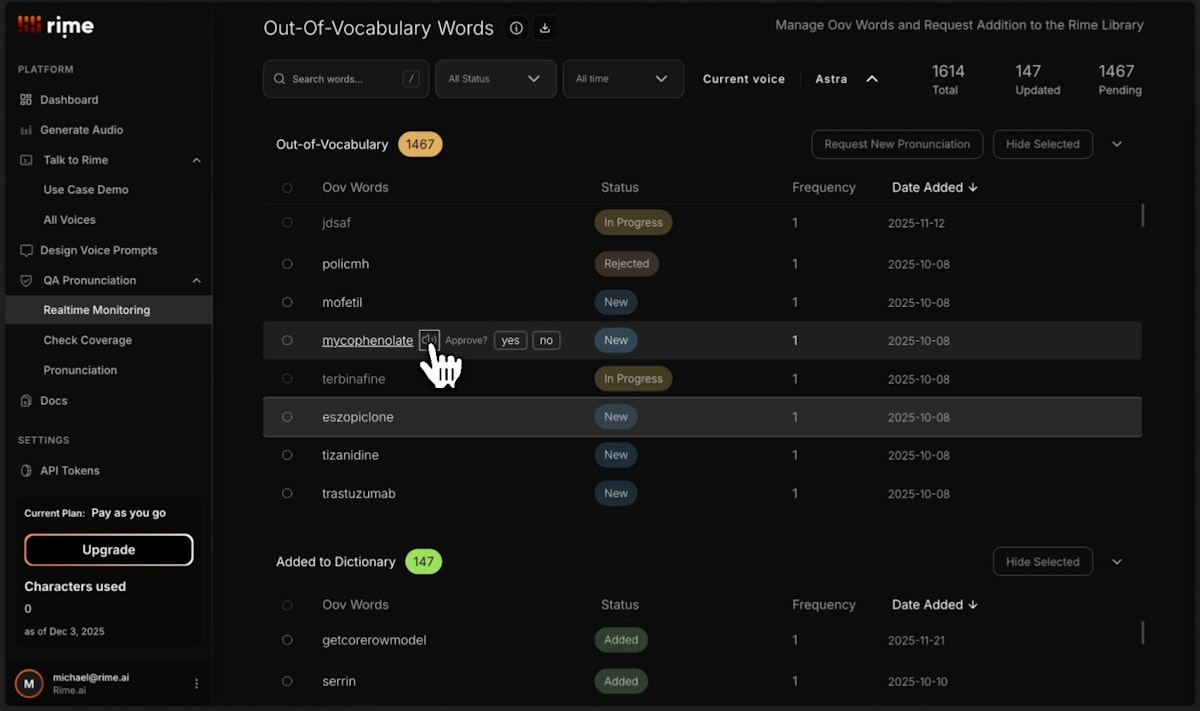Click the Status column header in Out-of-Vocabulary
Screen dimensions: 1200x711
point(620,187)
